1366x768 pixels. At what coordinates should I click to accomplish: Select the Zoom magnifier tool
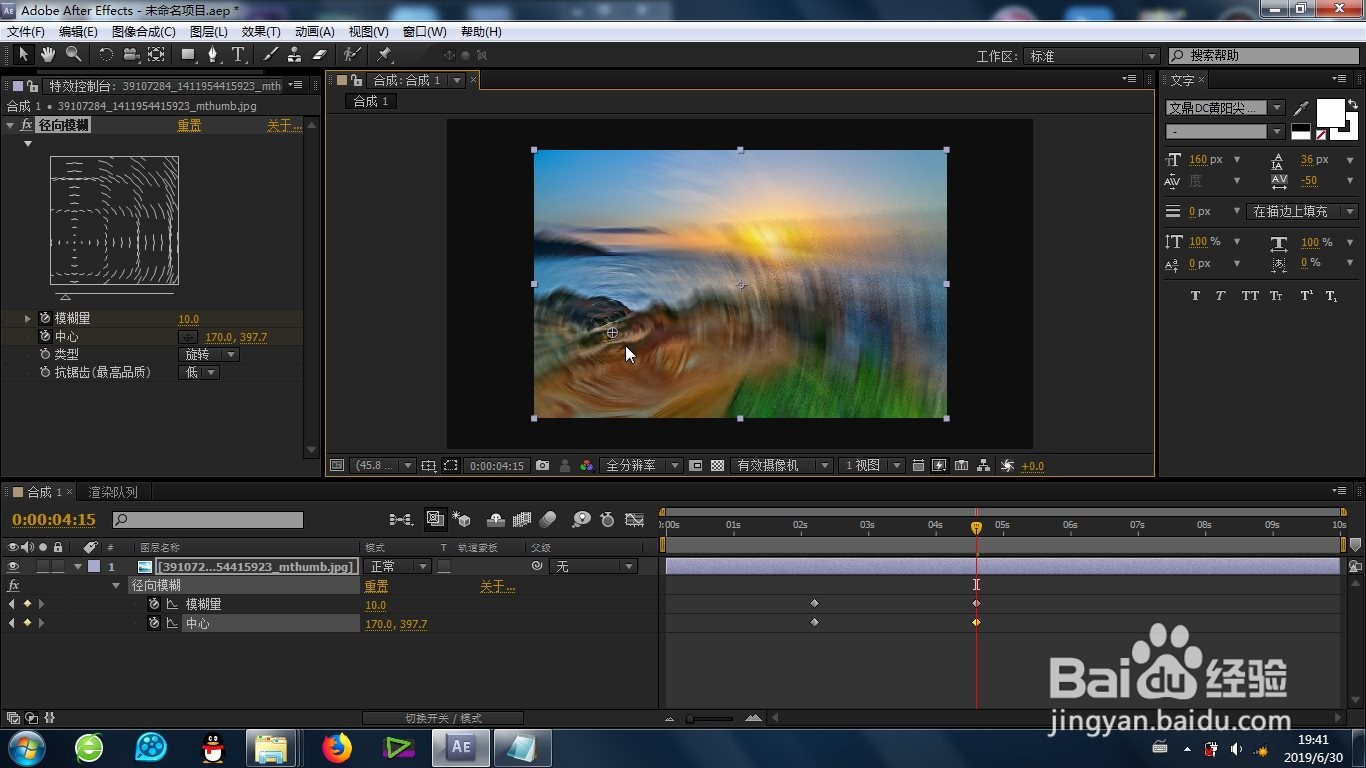pyautogui.click(x=73, y=55)
